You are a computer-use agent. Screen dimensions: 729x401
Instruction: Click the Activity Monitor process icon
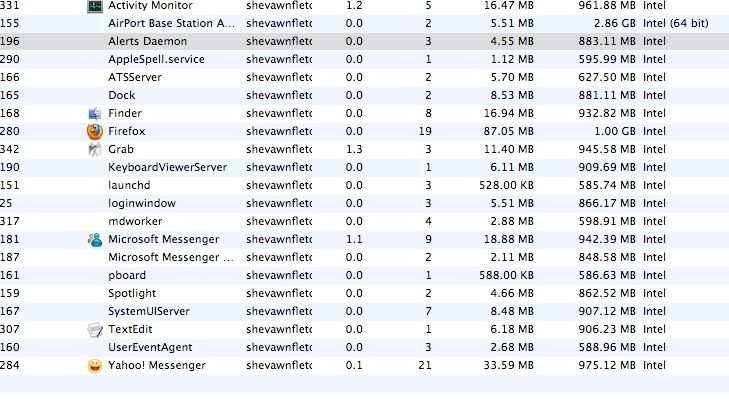click(95, 6)
